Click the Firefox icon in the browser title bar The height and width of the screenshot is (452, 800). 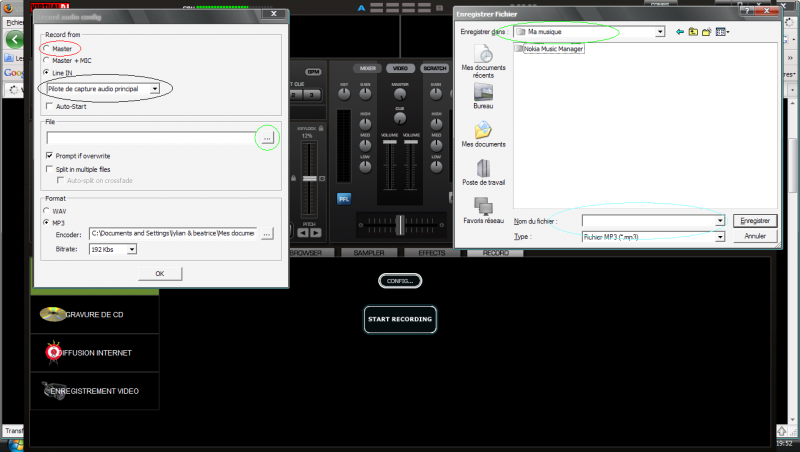(8, 8)
